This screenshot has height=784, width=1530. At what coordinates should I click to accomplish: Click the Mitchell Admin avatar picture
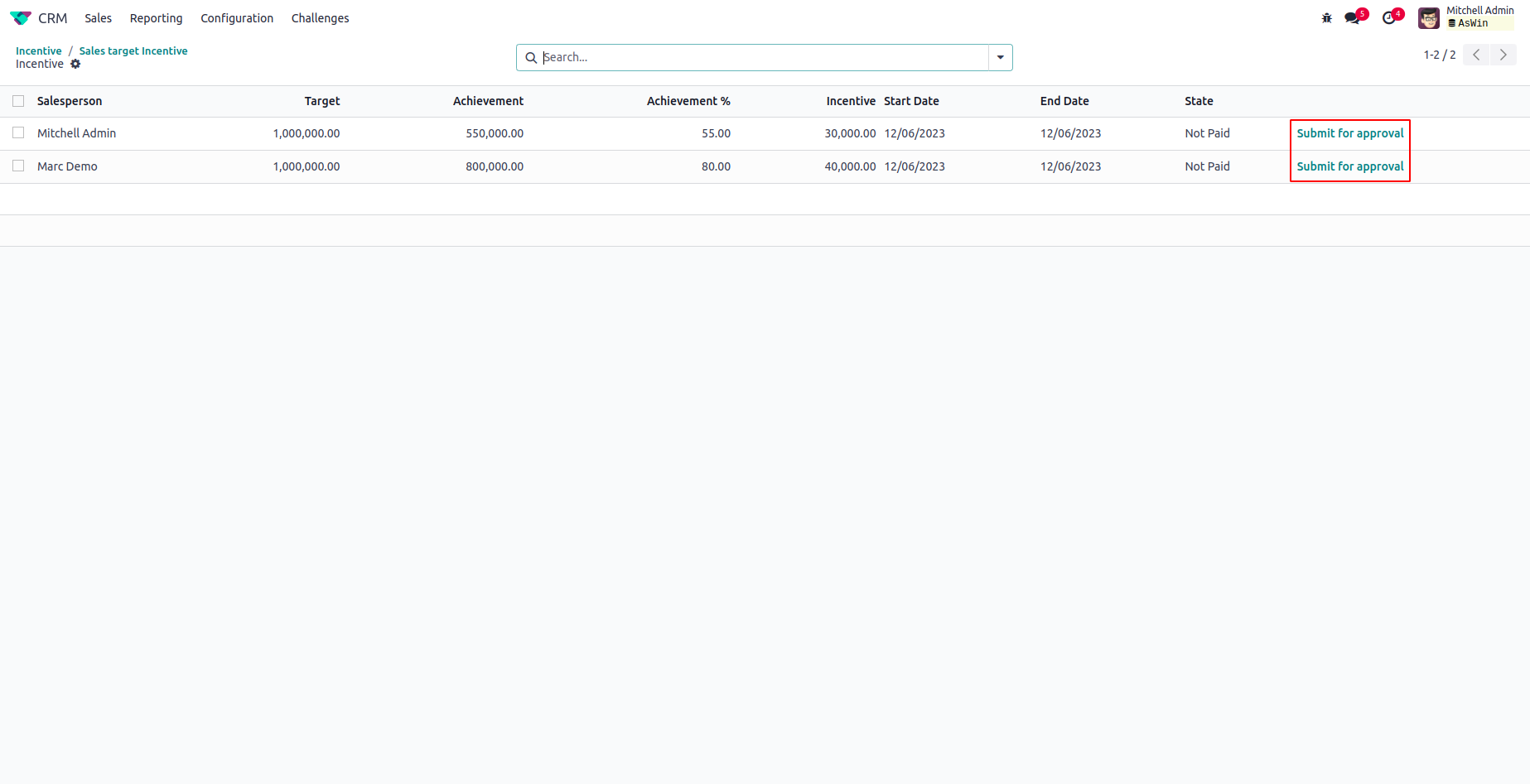coord(1429,18)
